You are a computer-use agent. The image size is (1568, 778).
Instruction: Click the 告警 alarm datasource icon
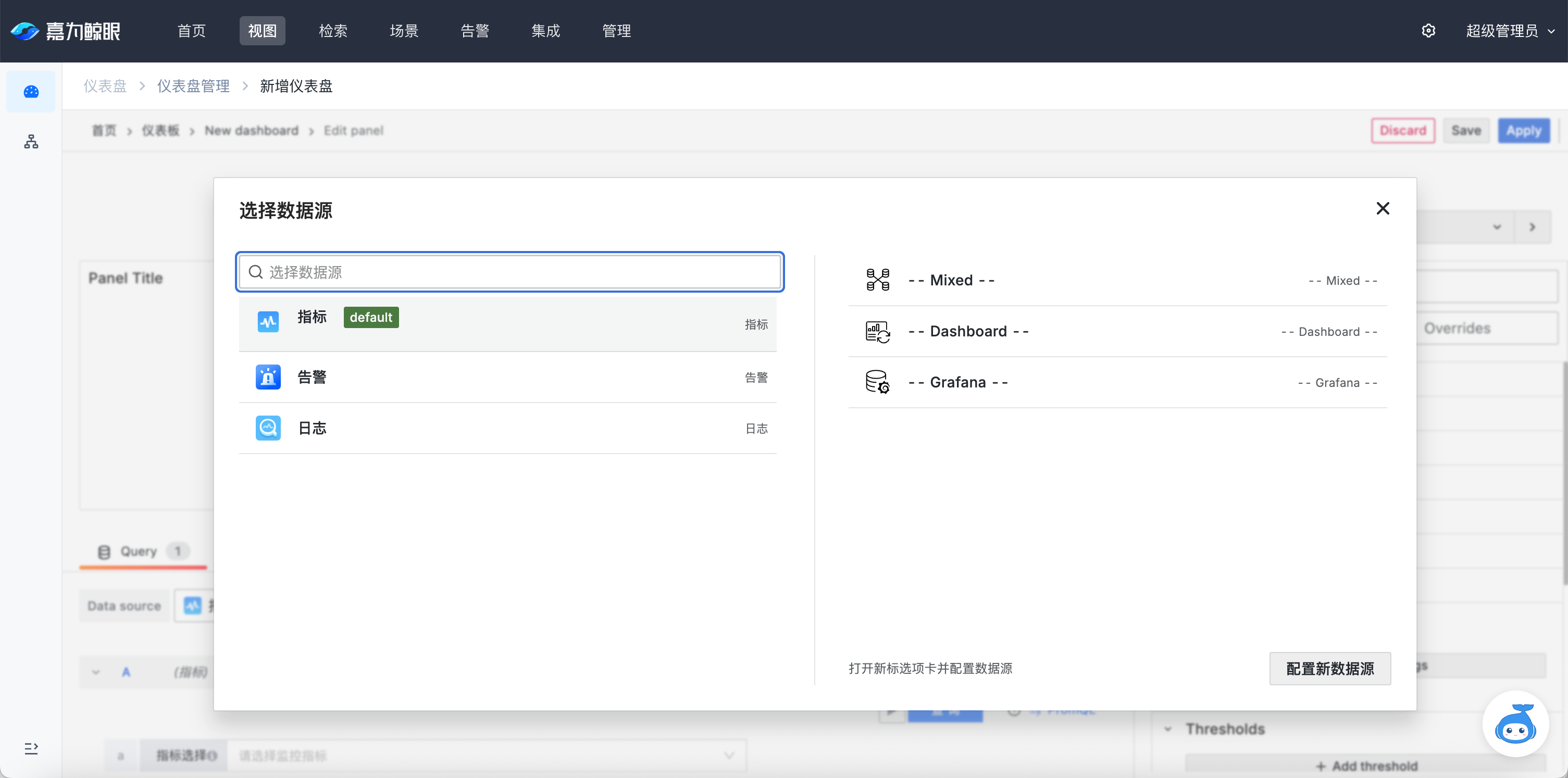pos(268,377)
